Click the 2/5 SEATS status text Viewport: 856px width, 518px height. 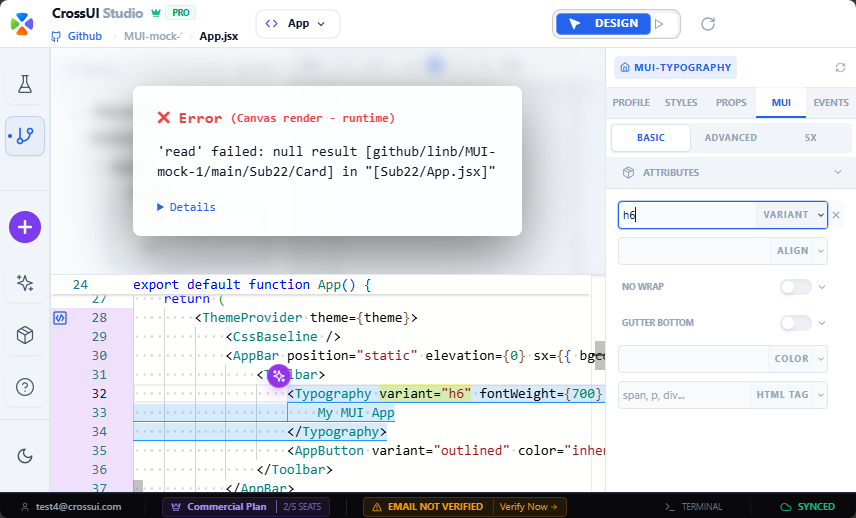click(302, 507)
